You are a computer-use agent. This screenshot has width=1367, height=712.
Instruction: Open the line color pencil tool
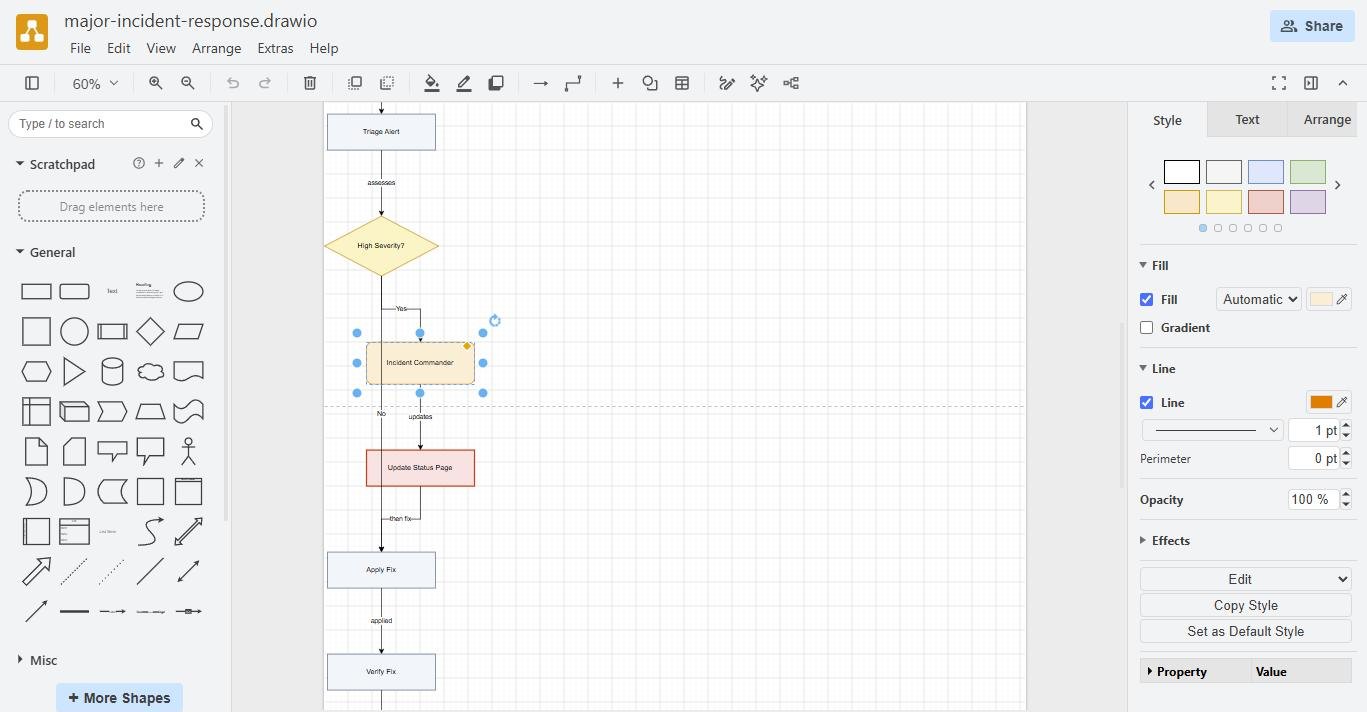tap(464, 83)
